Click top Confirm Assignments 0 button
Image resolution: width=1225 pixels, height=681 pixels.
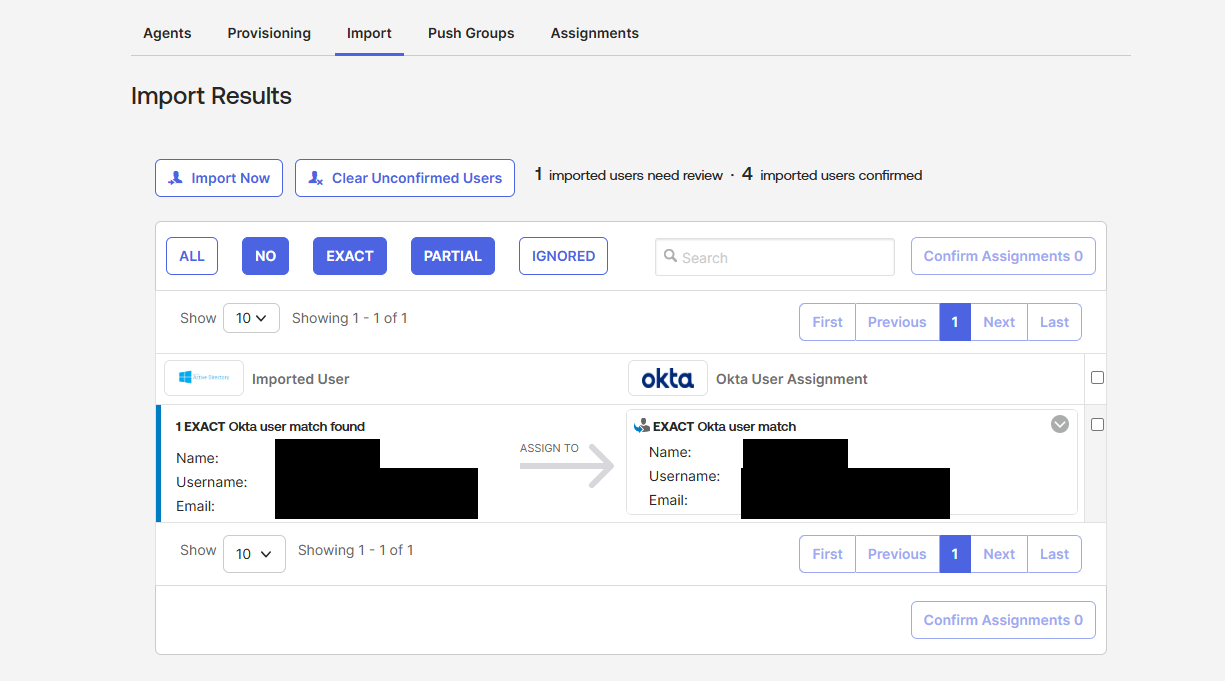point(1003,256)
